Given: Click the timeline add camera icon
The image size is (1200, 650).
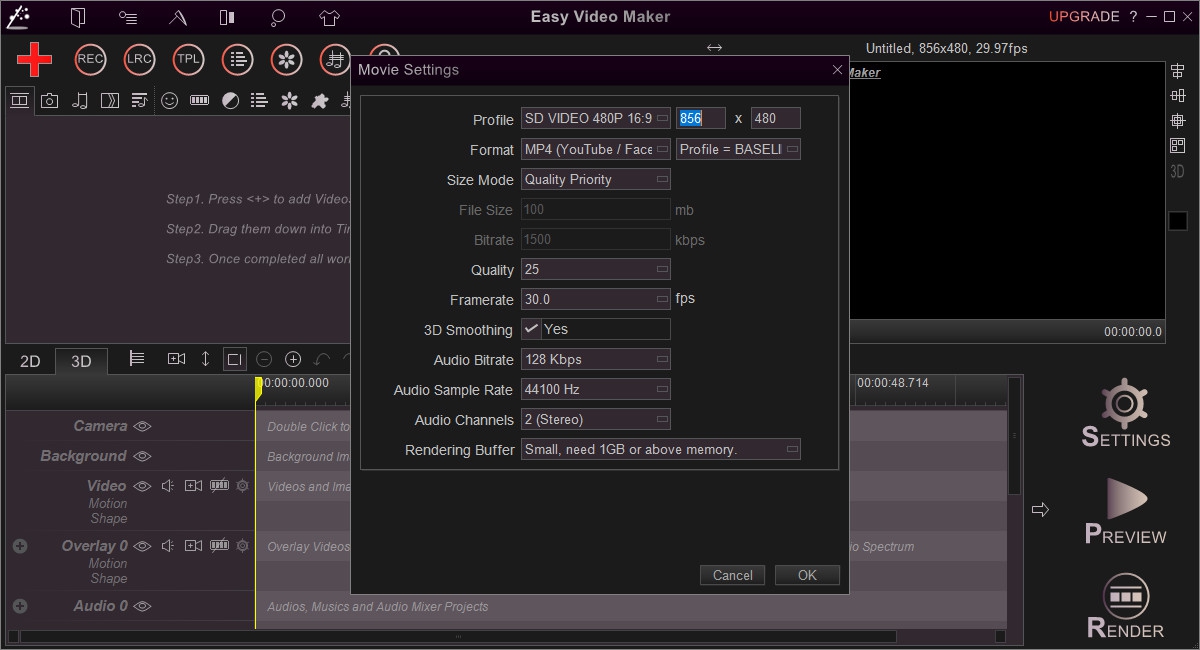Looking at the screenshot, I should [176, 358].
